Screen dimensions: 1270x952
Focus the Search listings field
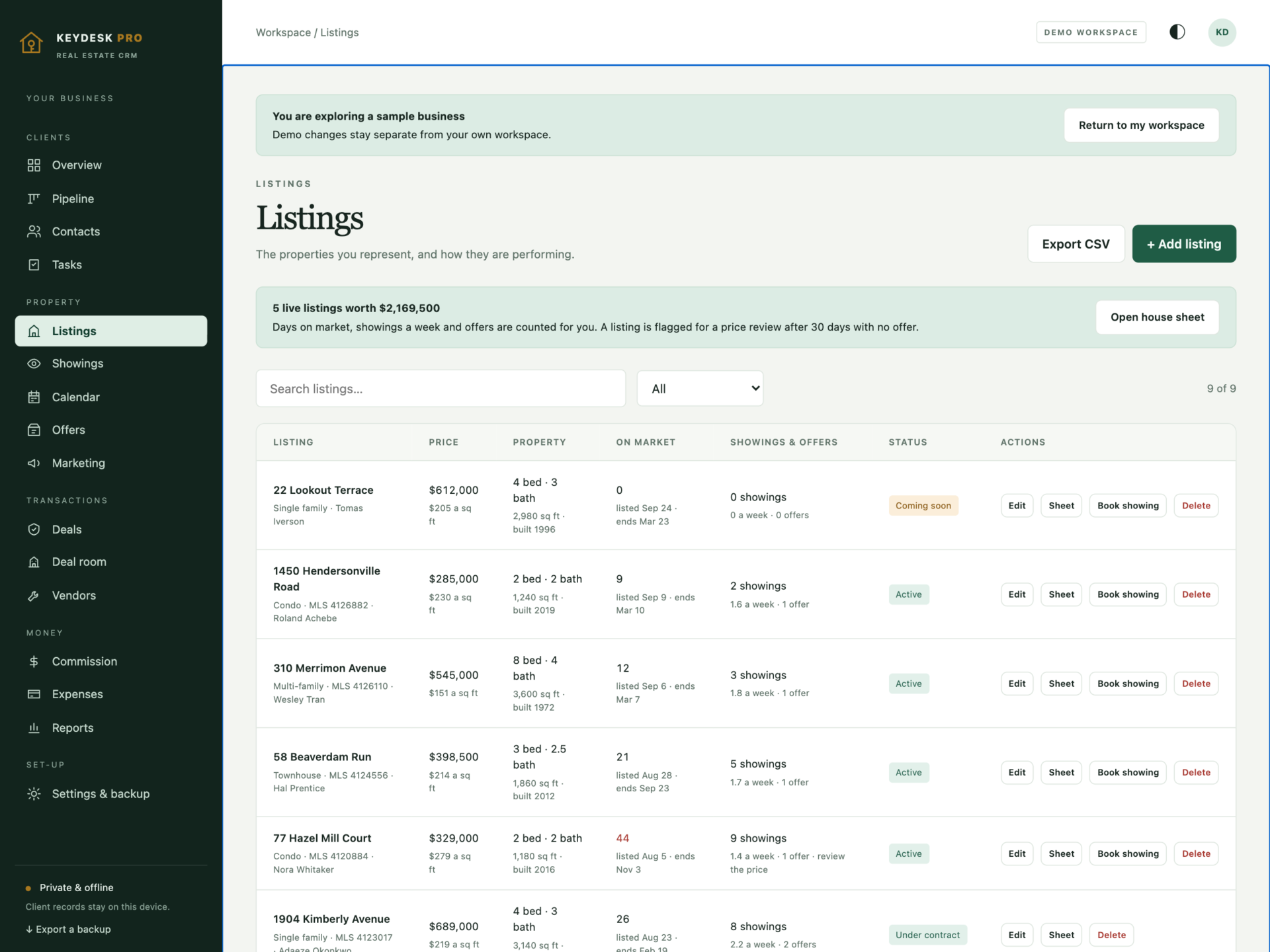[x=441, y=389]
